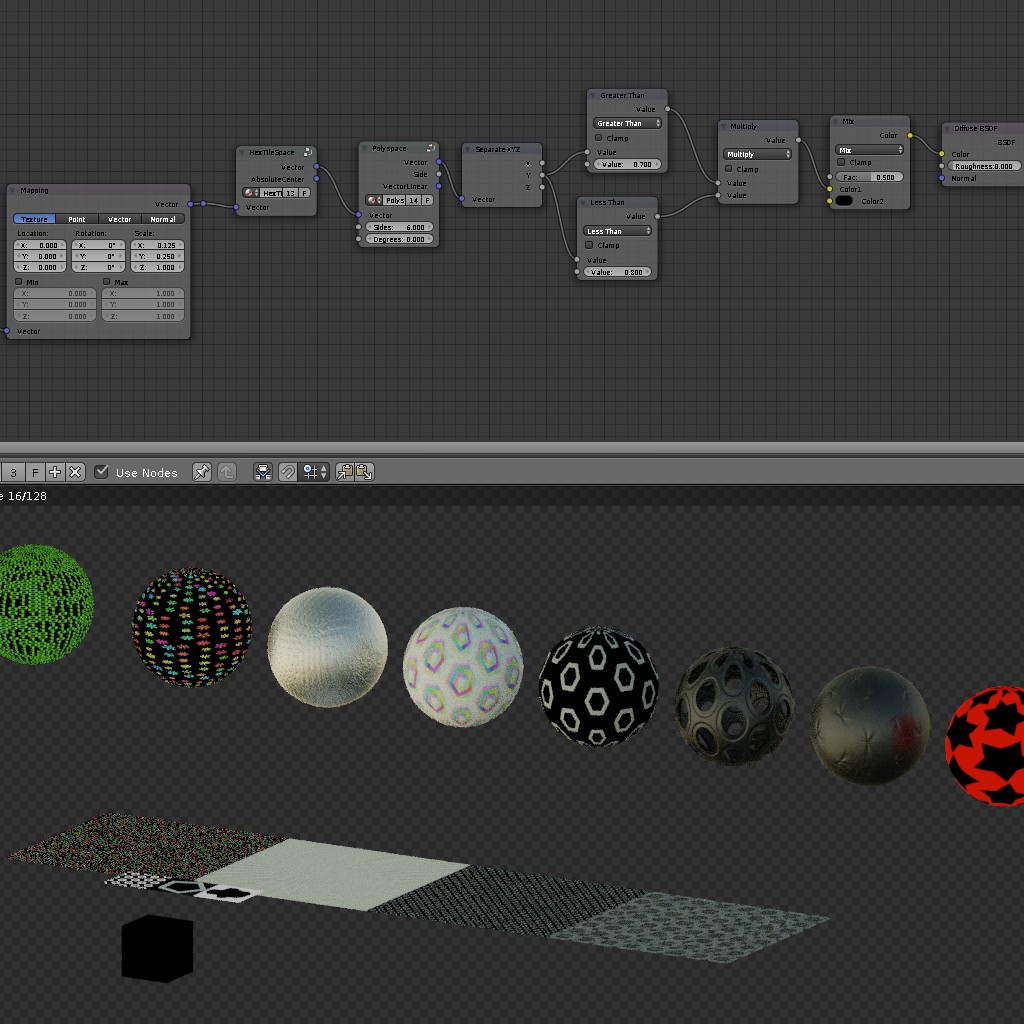The height and width of the screenshot is (1024, 1024).
Task: Click the F fake user button
Action: [34, 472]
